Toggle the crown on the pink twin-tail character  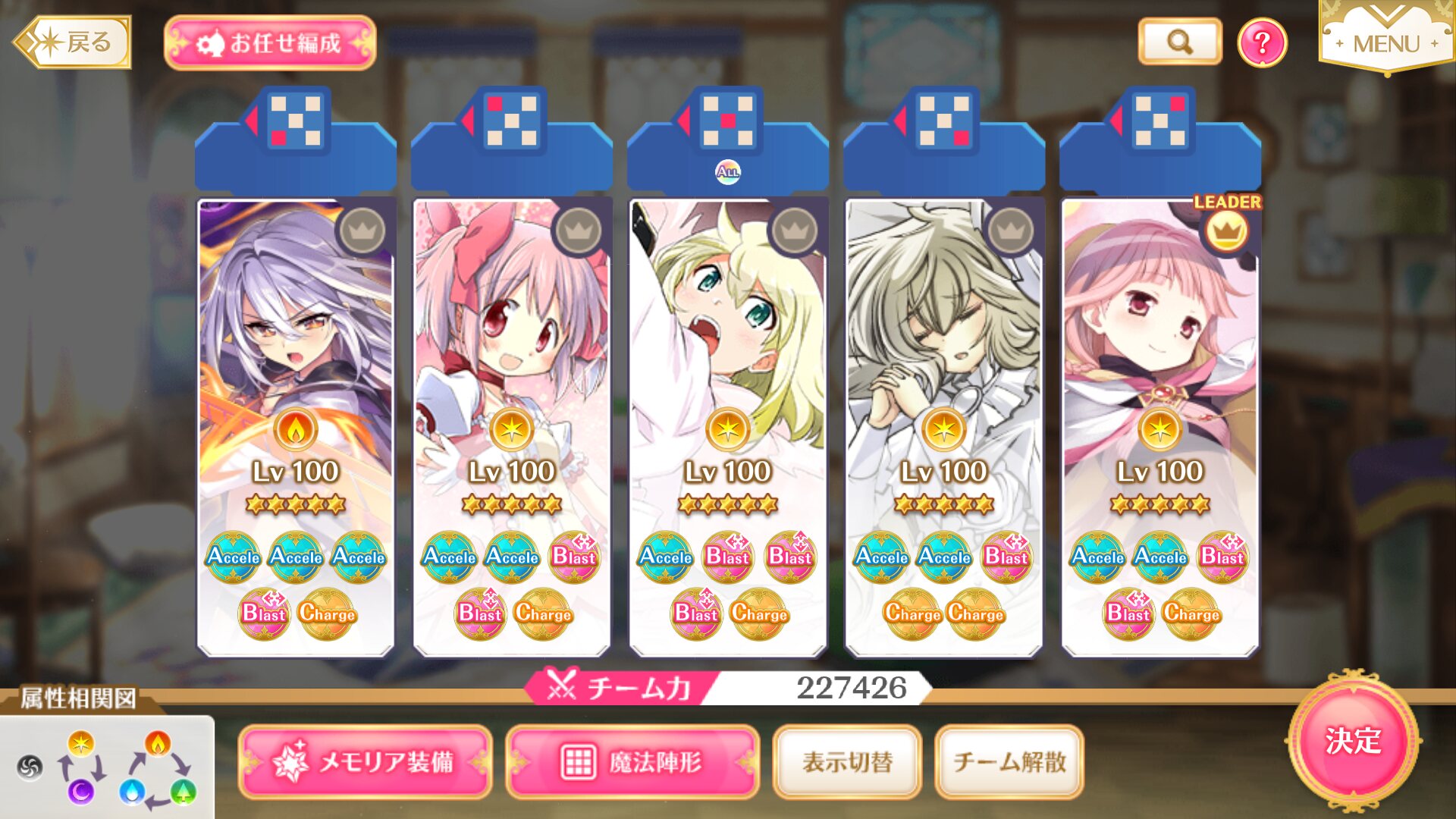(578, 231)
